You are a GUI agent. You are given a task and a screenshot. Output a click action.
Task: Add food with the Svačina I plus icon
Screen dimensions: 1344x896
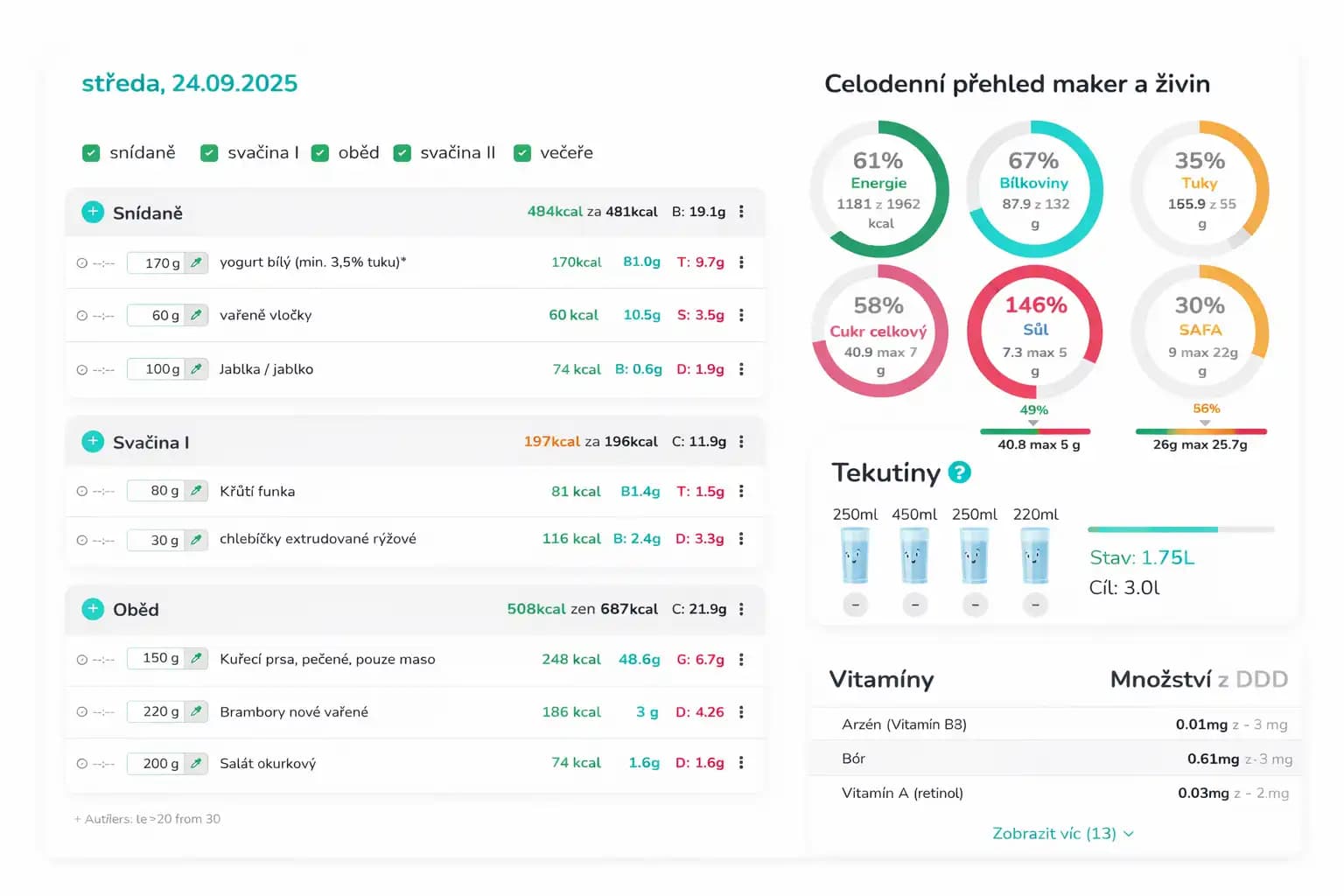(93, 442)
